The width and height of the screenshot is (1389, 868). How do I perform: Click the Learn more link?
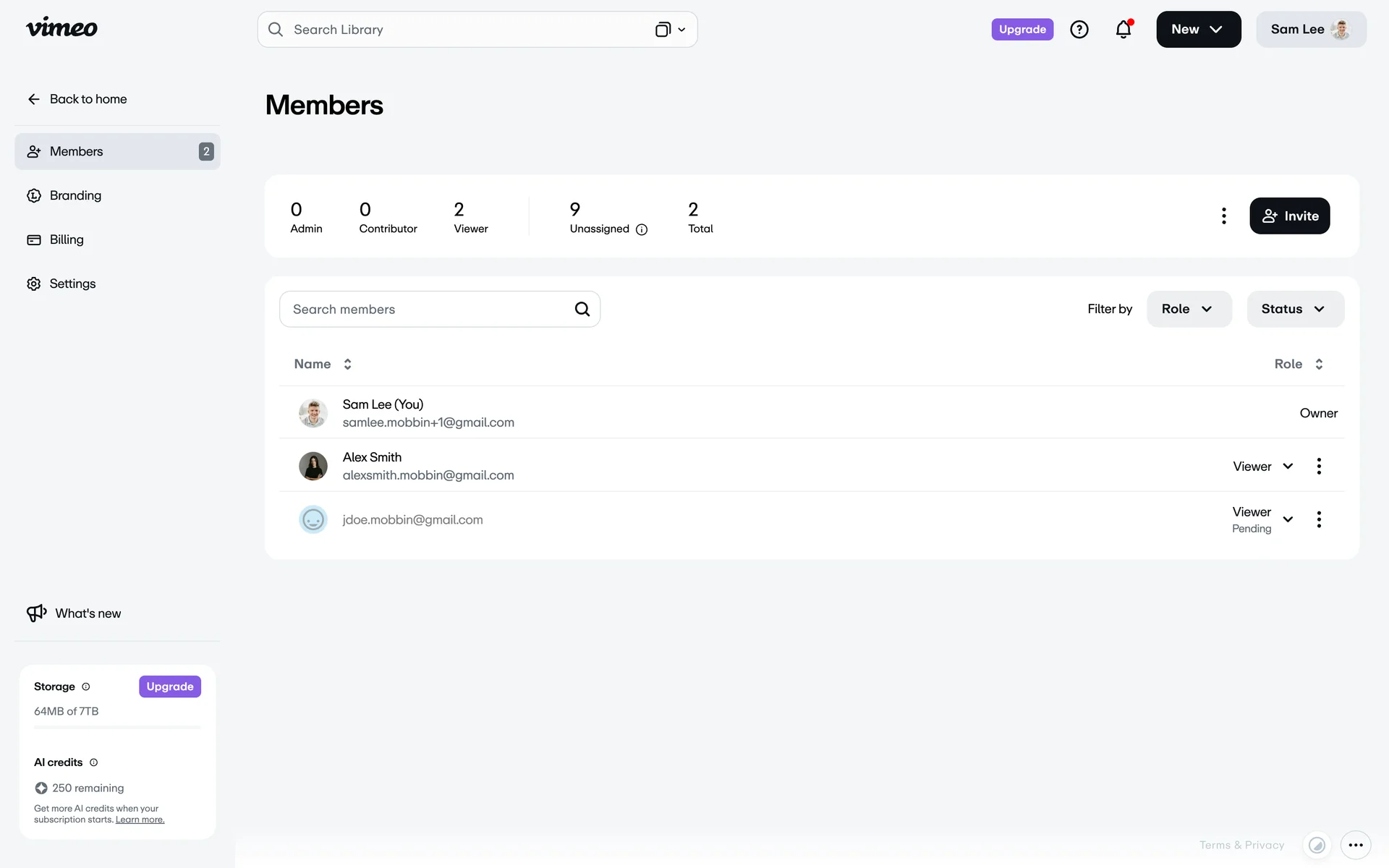pyautogui.click(x=140, y=820)
